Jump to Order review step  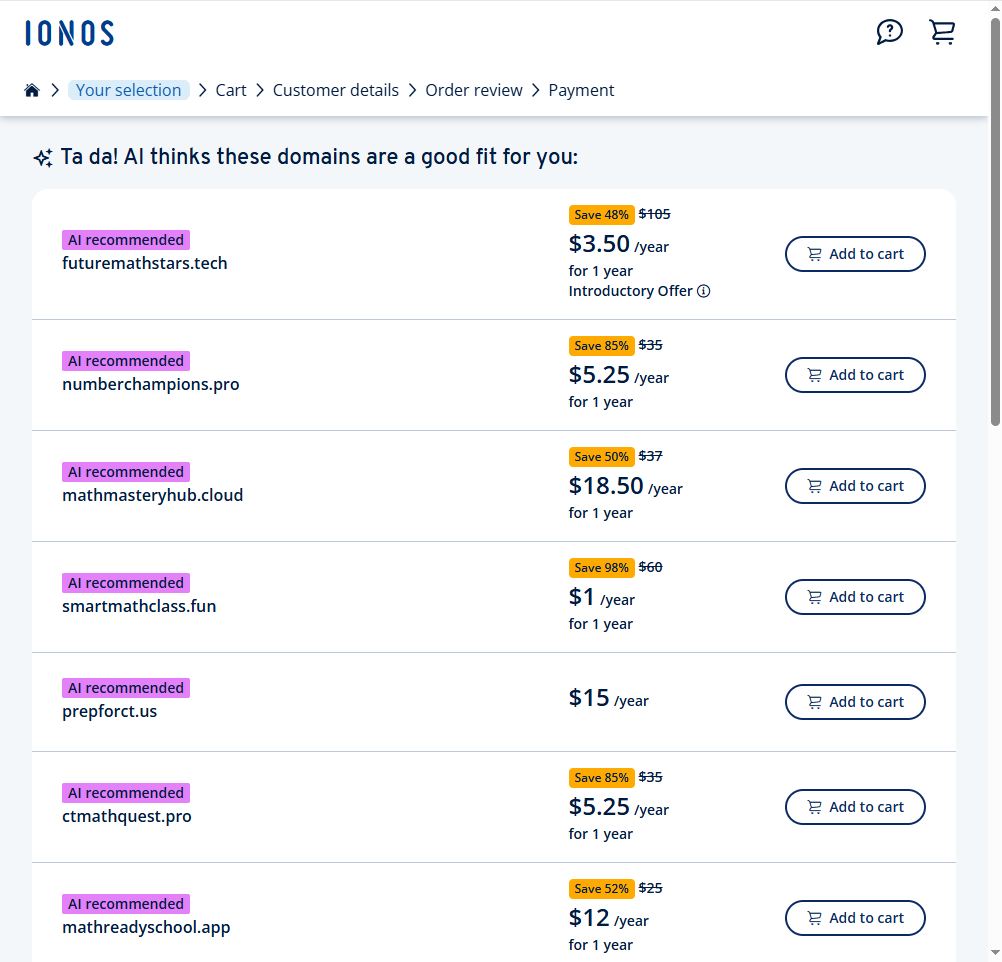click(474, 90)
